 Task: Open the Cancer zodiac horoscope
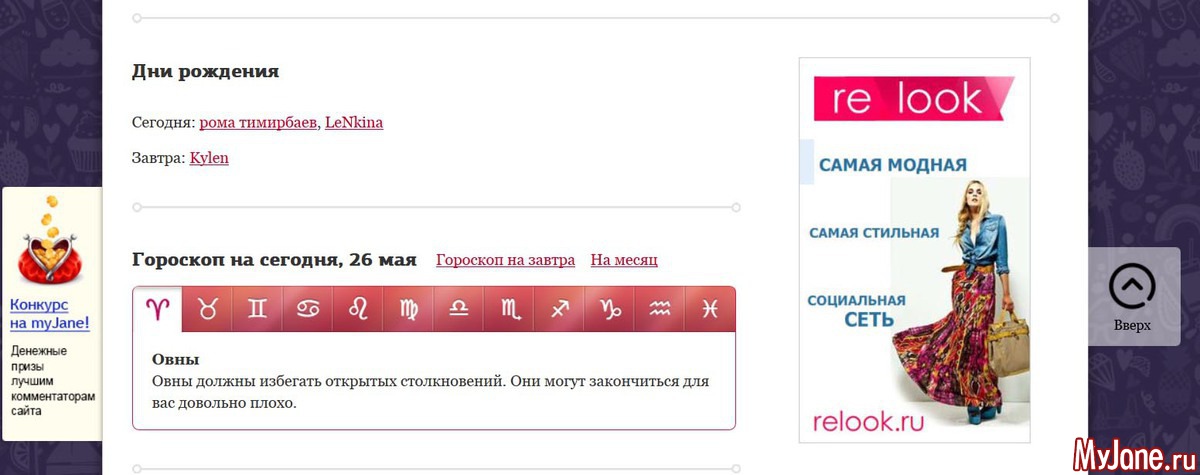[x=308, y=310]
